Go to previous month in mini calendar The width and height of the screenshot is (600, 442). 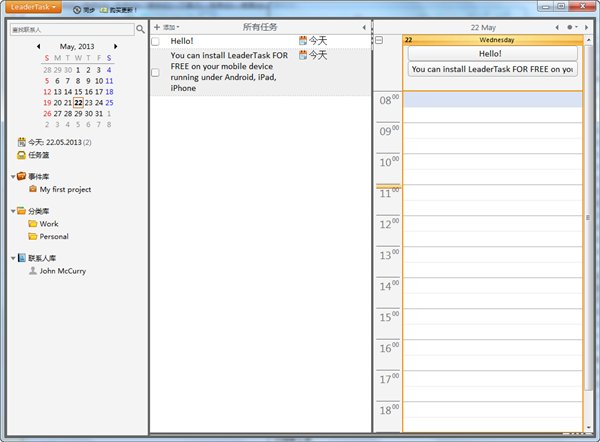click(x=39, y=47)
